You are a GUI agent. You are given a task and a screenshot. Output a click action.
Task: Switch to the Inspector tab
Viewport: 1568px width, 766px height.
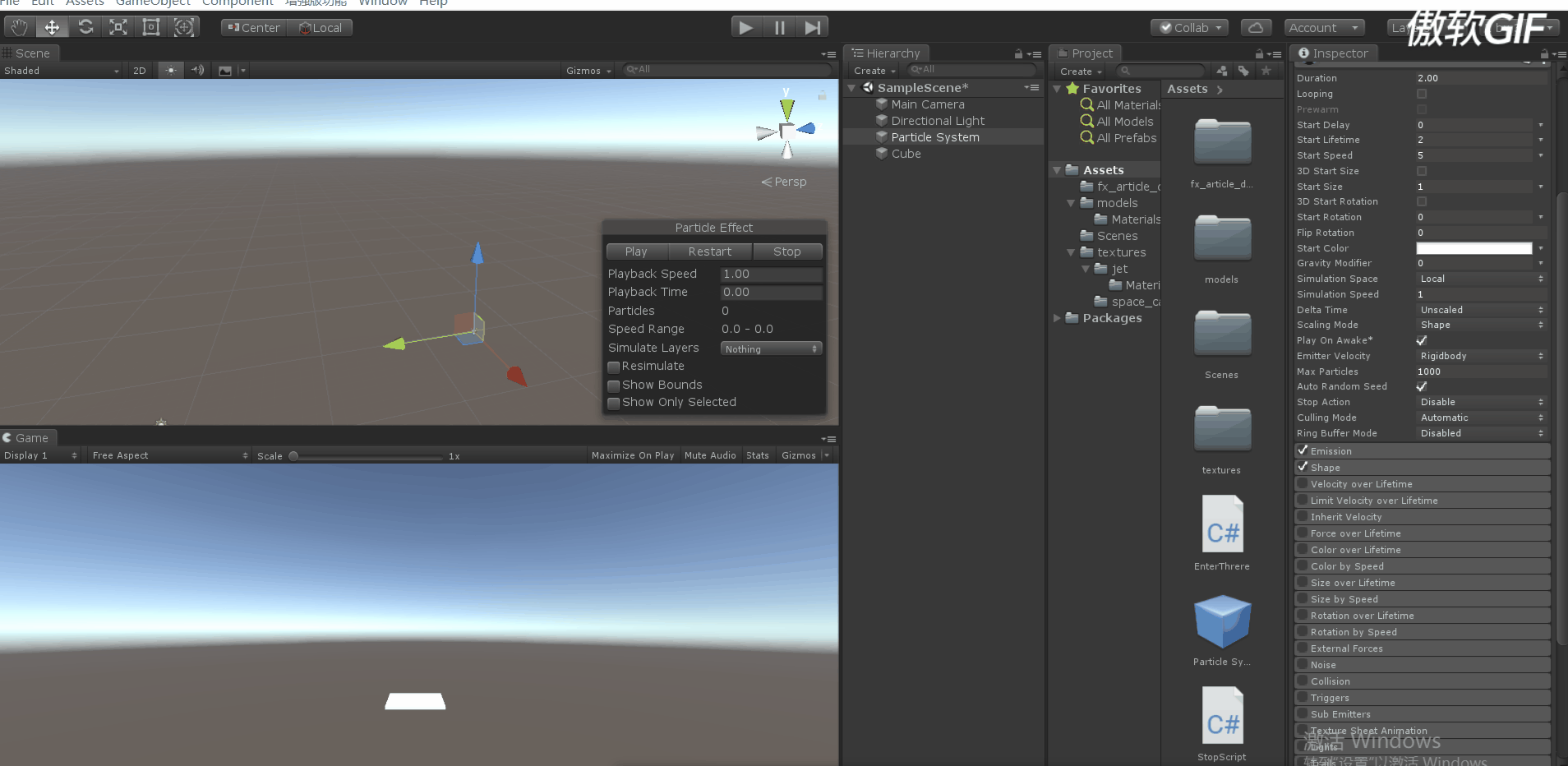coord(1333,53)
